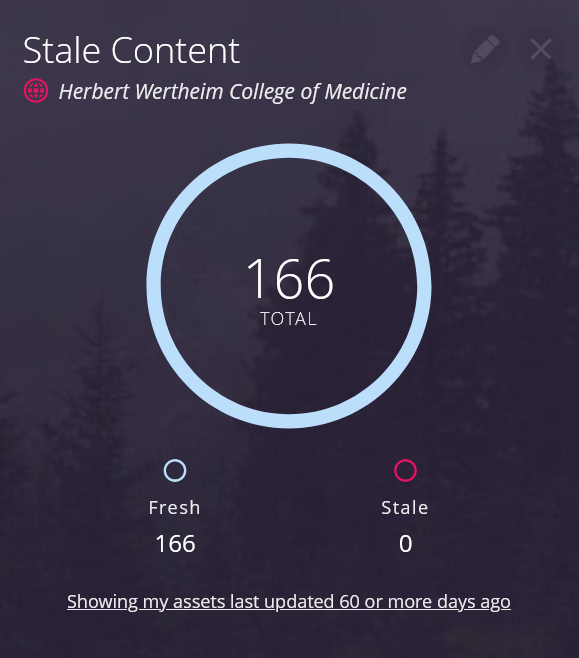Select the Fresh count of 166
The image size is (579, 658).
click(175, 544)
